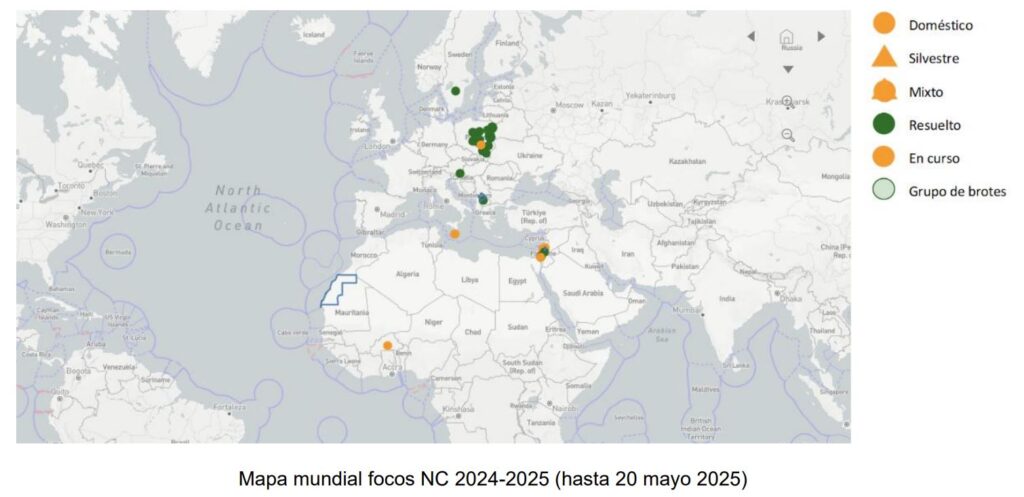
Task: Toggle the Grupo de brotes legend entry
Action: [x=884, y=190]
